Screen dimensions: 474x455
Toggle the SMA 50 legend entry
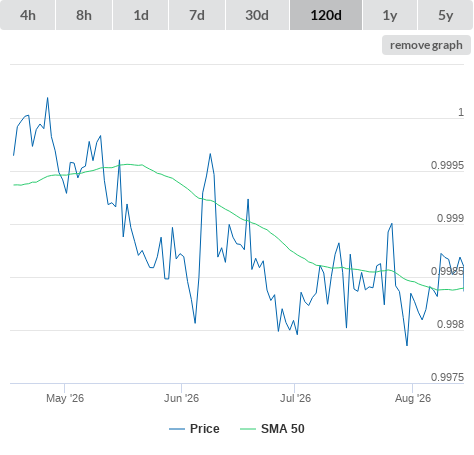tap(283, 429)
